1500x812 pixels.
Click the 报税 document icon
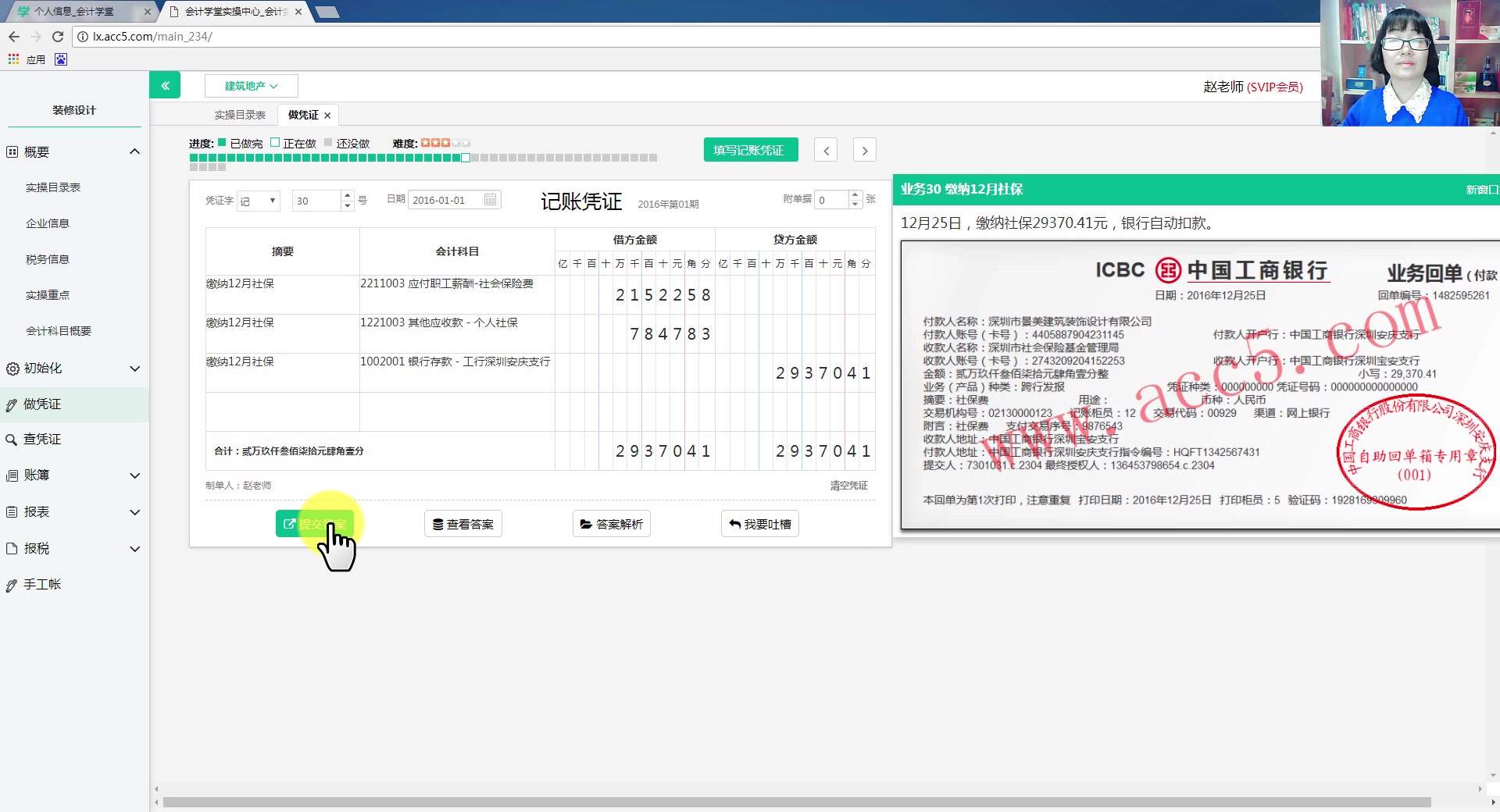click(11, 548)
